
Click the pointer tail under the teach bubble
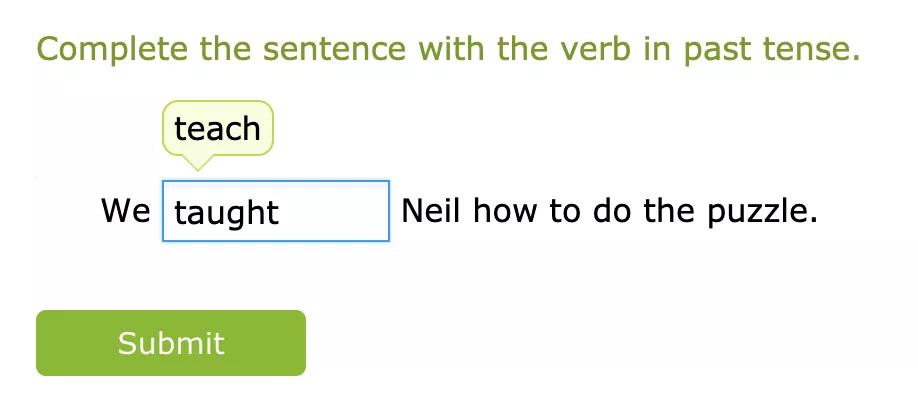pos(197,163)
